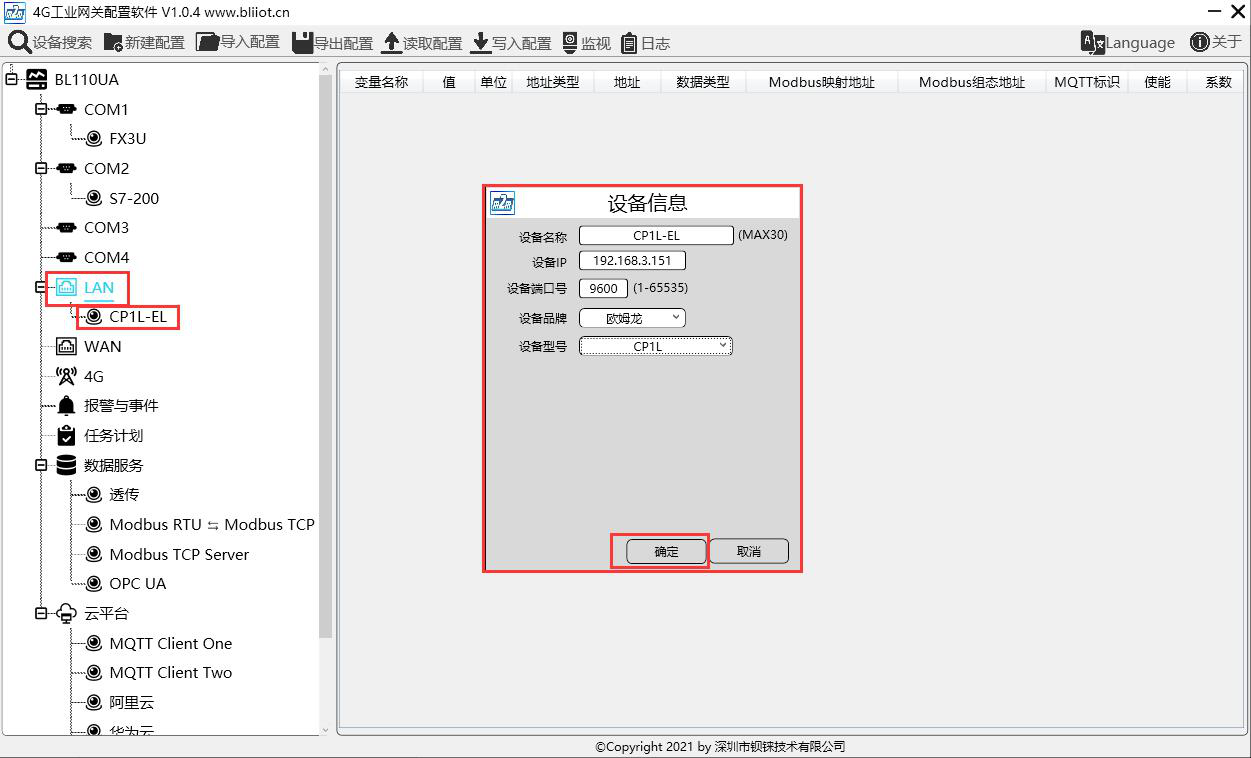Click the device IP input field
Image resolution: width=1251 pixels, height=758 pixels.
pyautogui.click(x=632, y=260)
